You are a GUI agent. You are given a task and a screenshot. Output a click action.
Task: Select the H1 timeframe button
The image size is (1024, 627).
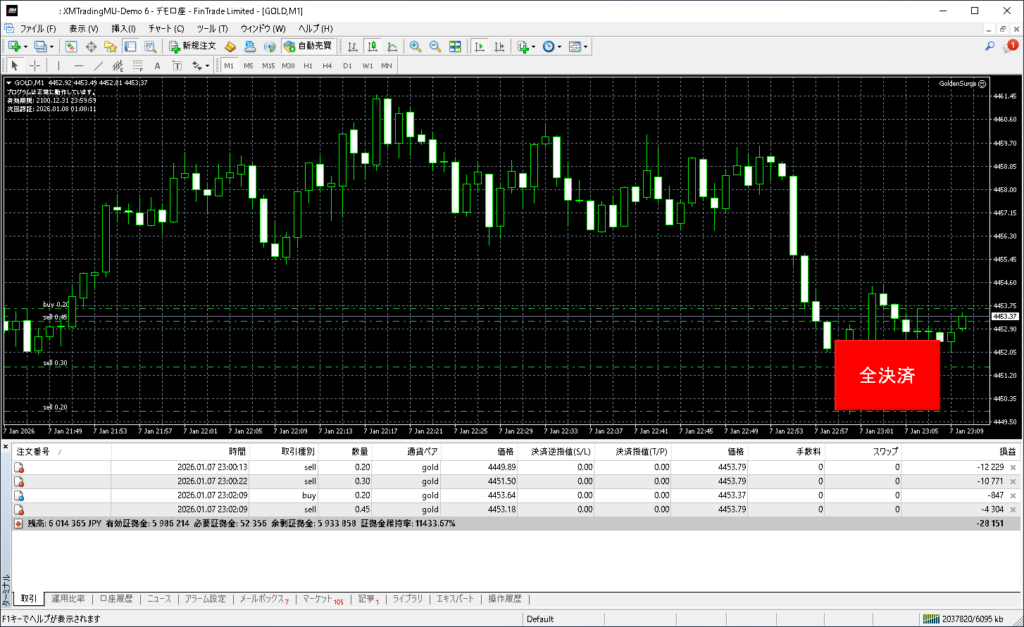(x=308, y=66)
